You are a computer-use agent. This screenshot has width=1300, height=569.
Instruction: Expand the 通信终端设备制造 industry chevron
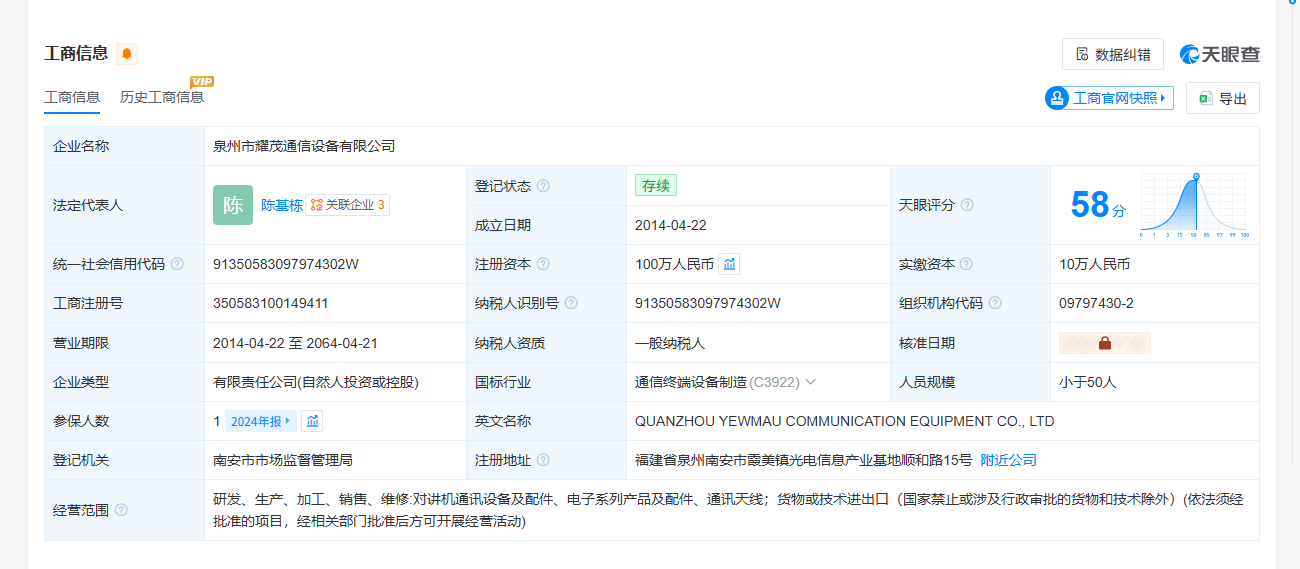tap(810, 382)
